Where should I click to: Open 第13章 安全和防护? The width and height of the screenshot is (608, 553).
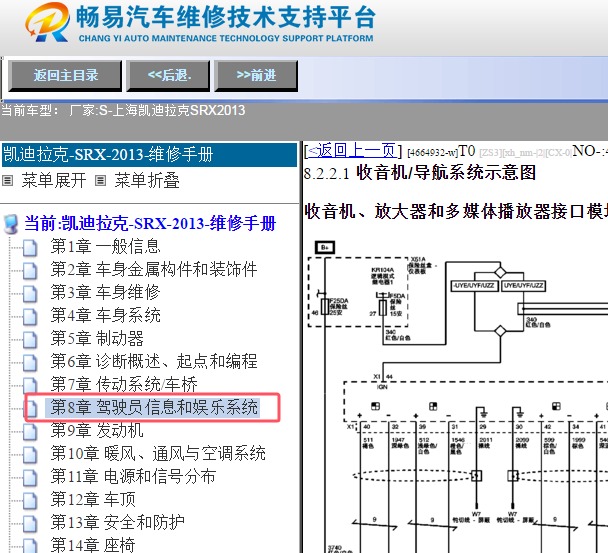click(117, 522)
